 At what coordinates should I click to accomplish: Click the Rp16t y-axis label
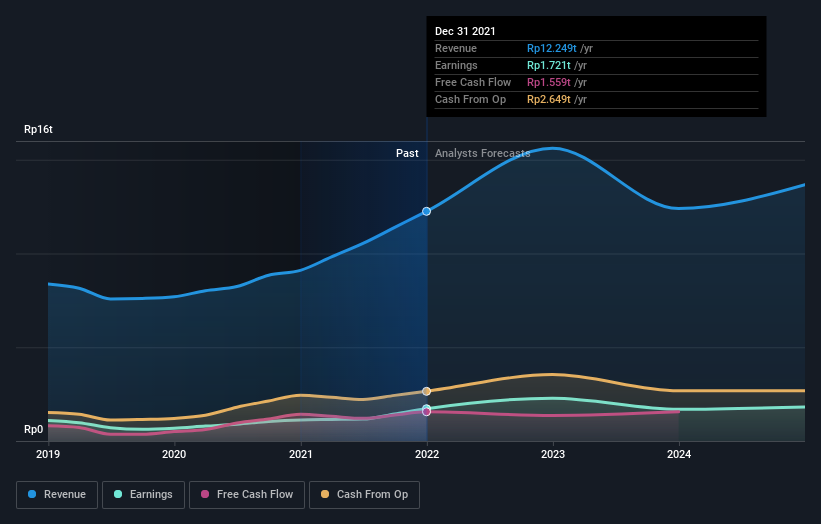pyautogui.click(x=38, y=129)
